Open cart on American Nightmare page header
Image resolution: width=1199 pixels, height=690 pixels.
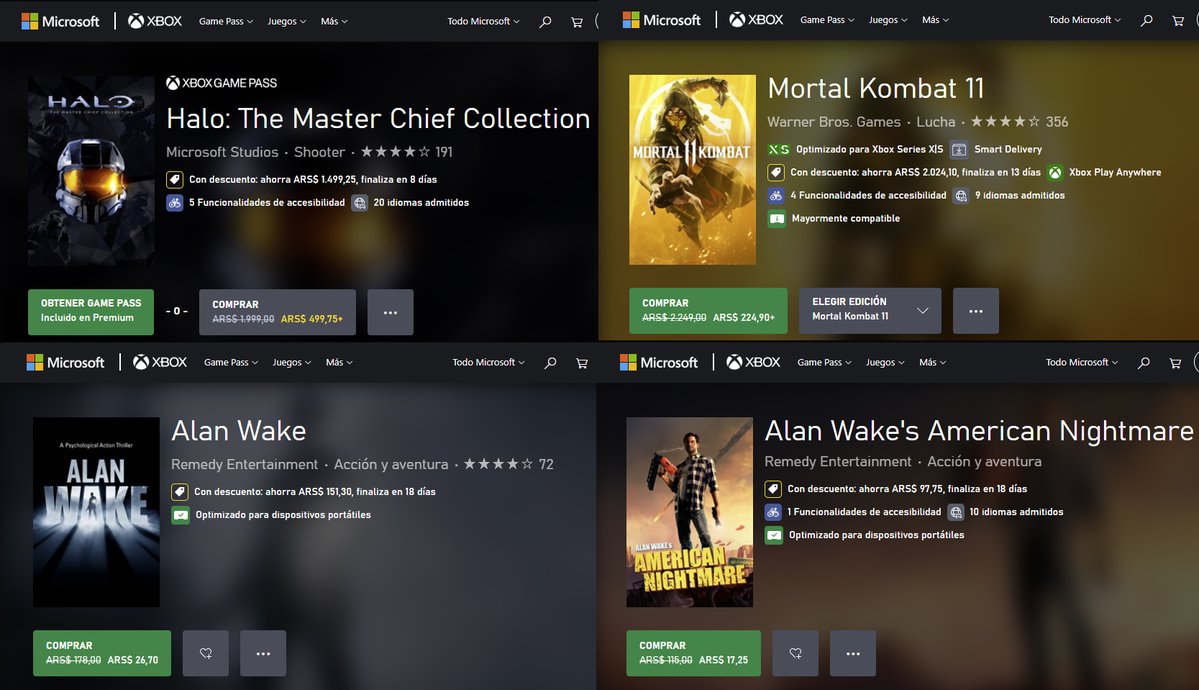[x=1175, y=363]
